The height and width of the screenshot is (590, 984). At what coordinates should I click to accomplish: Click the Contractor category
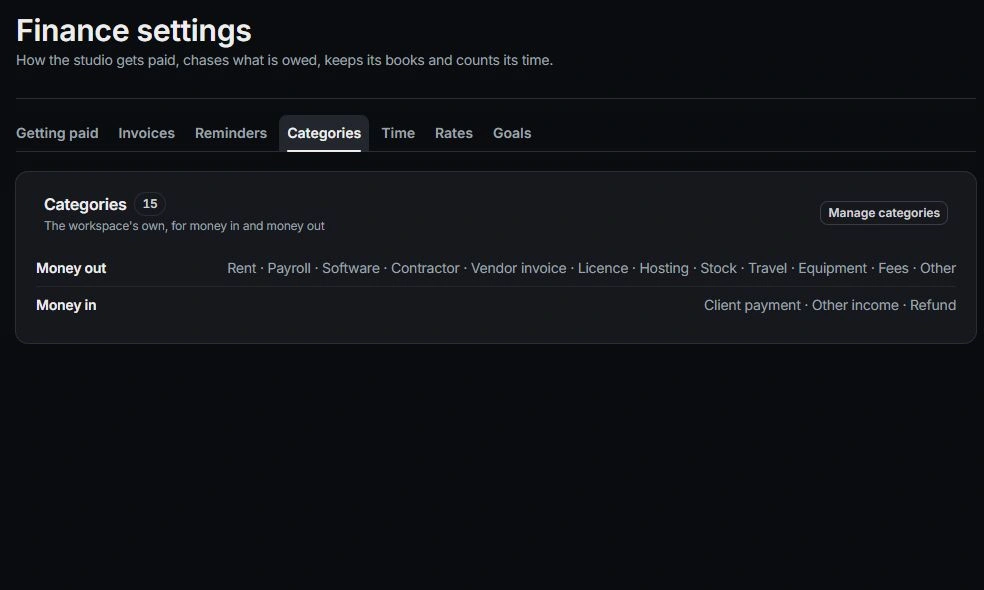tap(425, 268)
